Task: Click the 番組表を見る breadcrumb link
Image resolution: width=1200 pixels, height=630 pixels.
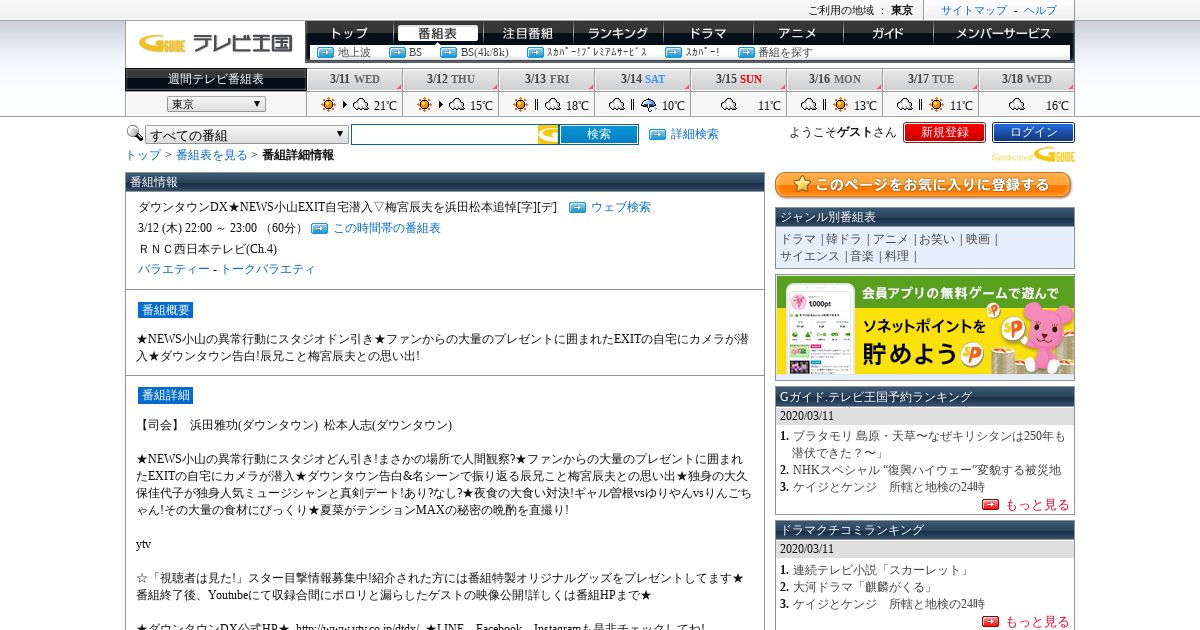Action: click(212, 155)
